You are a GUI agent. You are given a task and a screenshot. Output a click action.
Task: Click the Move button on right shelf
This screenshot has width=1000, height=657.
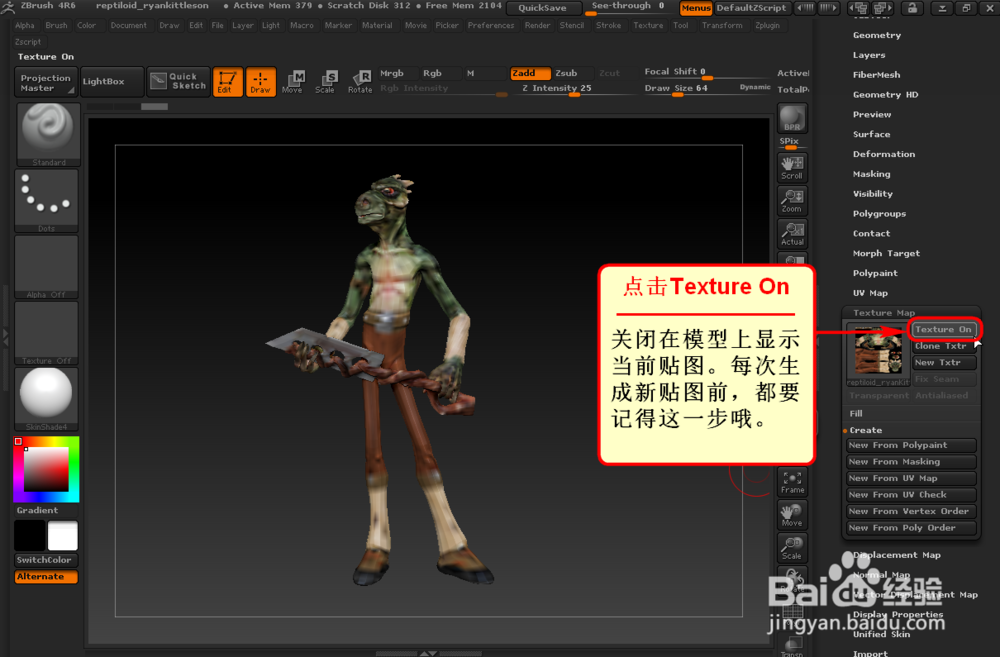(792, 515)
